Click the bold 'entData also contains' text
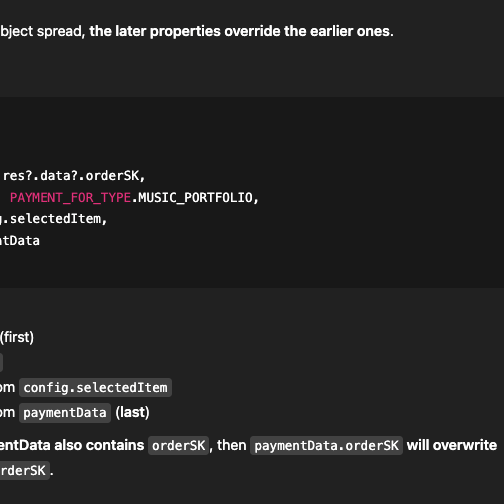The image size is (504, 504). pos(72,445)
